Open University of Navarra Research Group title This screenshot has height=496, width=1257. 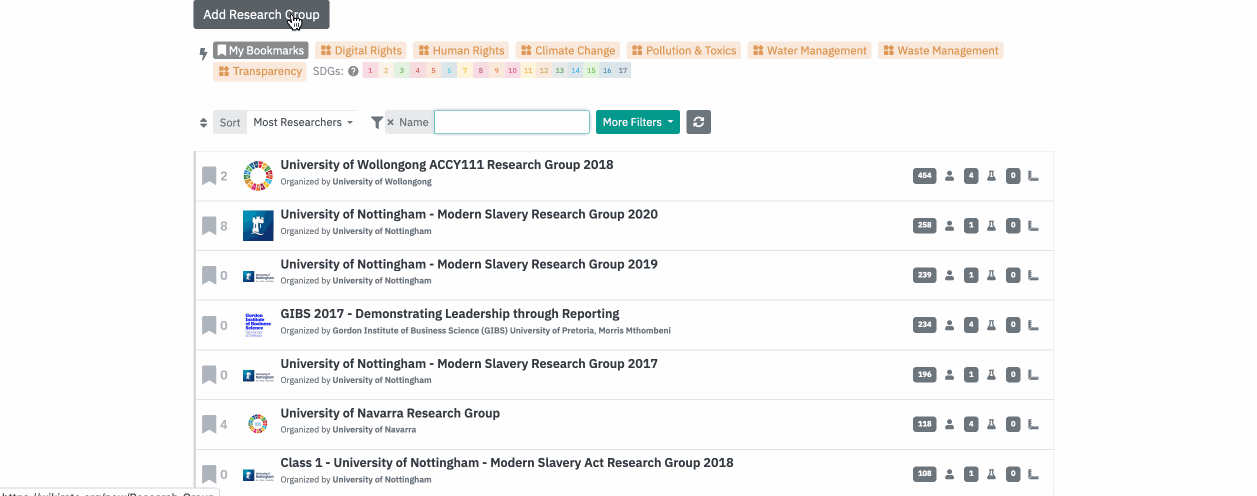(390, 413)
